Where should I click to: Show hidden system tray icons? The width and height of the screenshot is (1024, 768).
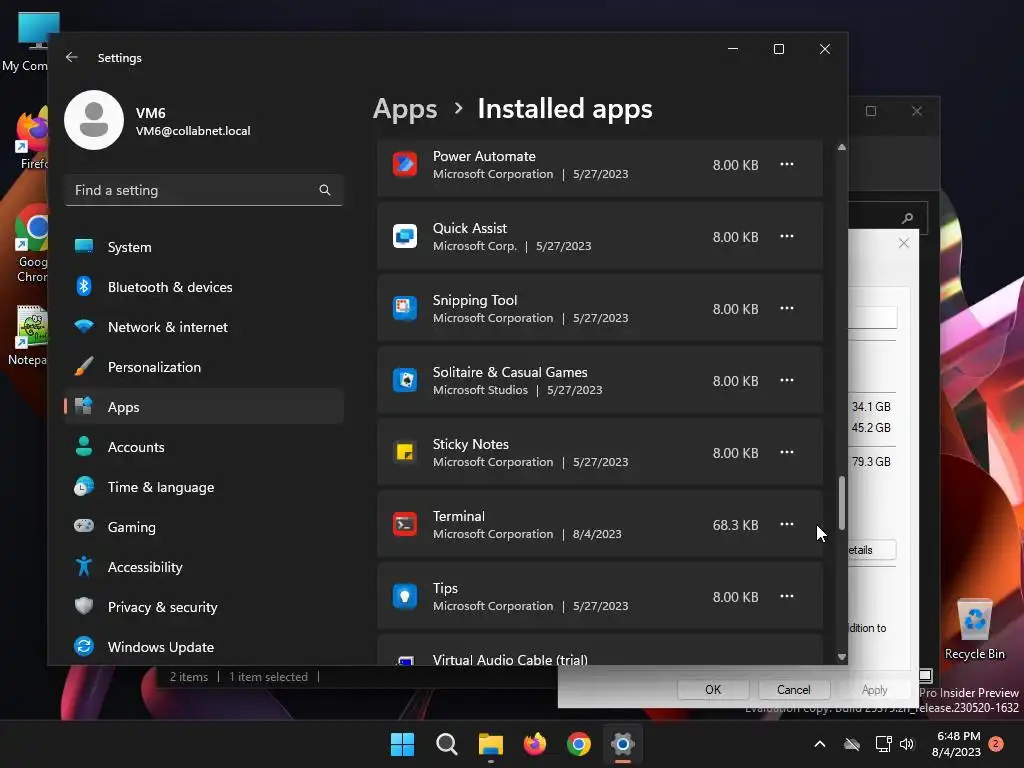pyautogui.click(x=820, y=744)
